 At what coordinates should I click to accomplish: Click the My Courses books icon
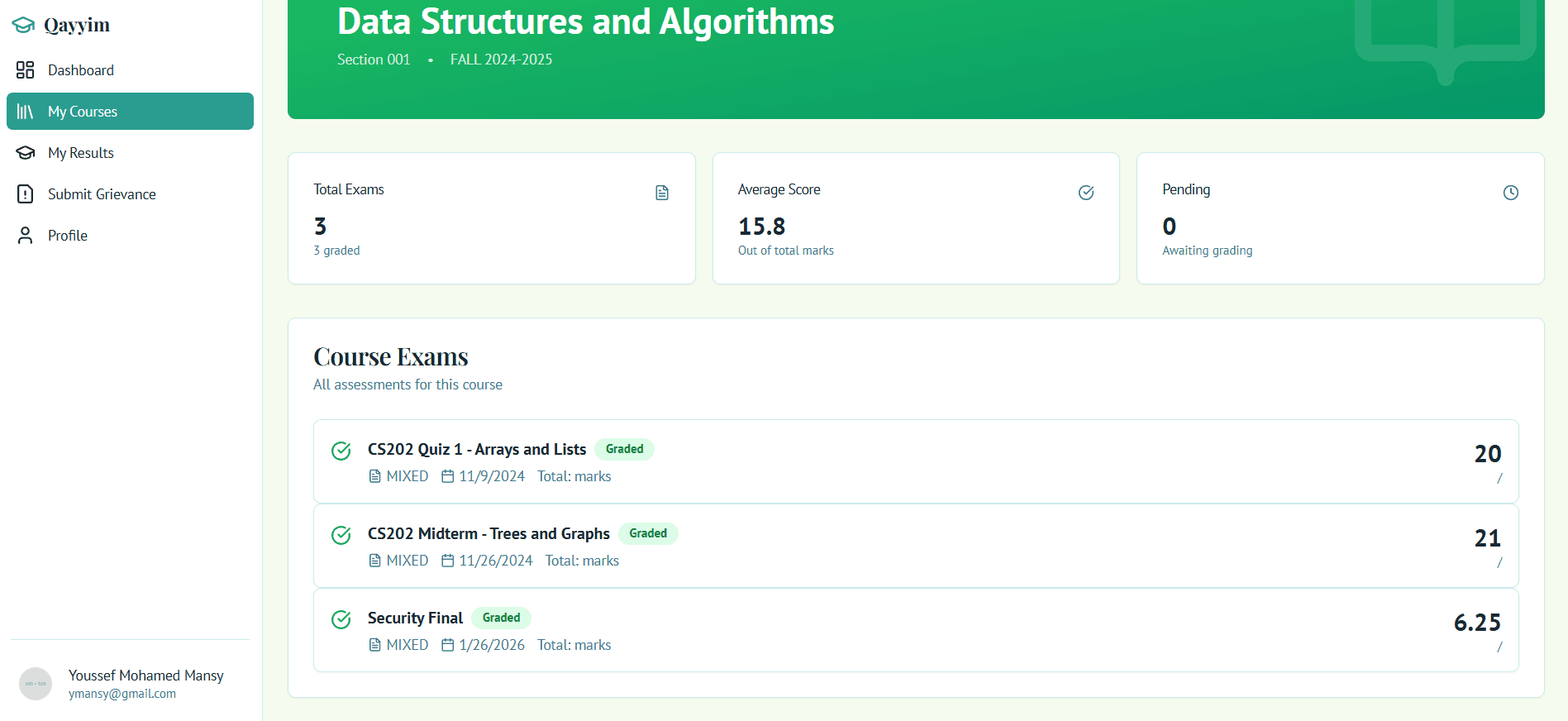tap(26, 111)
